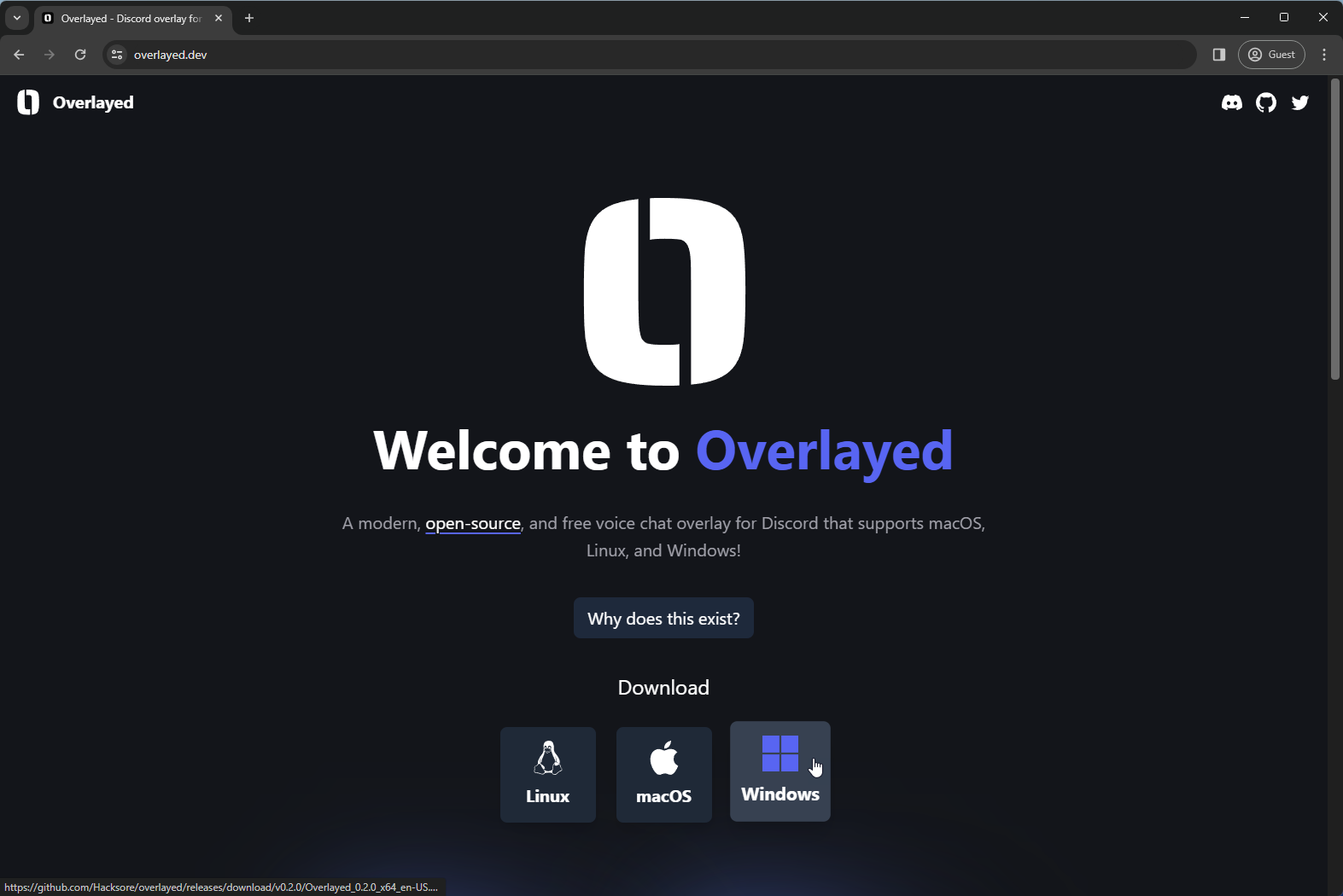This screenshot has width=1343, height=896.
Task: Open a new browser tab
Action: (249, 18)
